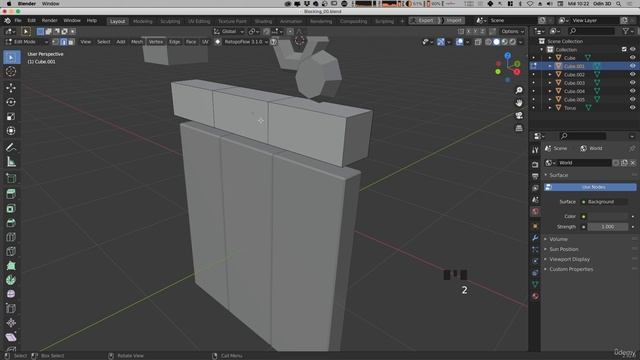Viewport: 640px width, 360px height.
Task: Select the Spin tool
Action: tap(11, 280)
